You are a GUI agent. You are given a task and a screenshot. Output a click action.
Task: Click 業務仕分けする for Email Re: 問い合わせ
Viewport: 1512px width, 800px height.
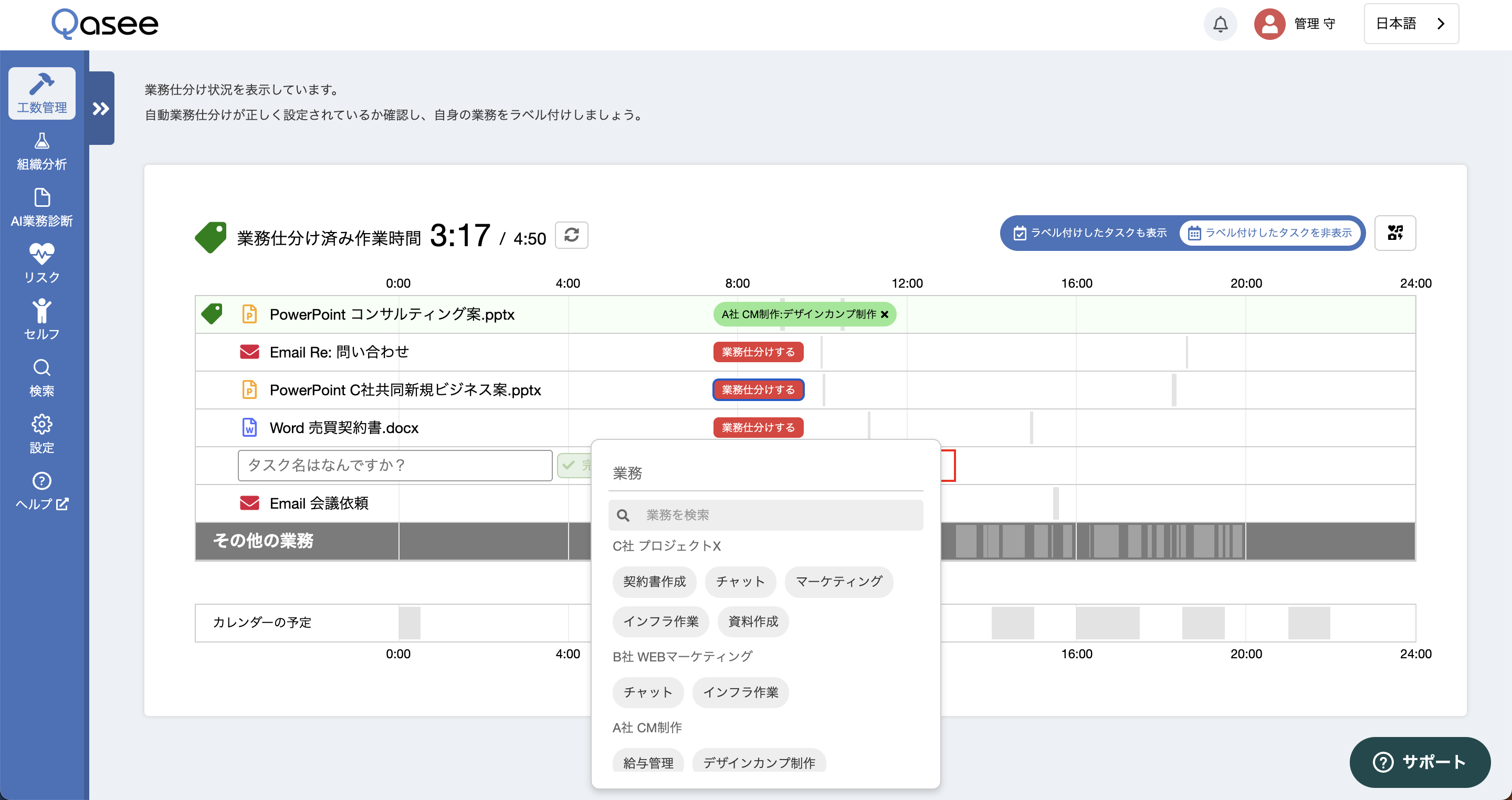point(758,352)
